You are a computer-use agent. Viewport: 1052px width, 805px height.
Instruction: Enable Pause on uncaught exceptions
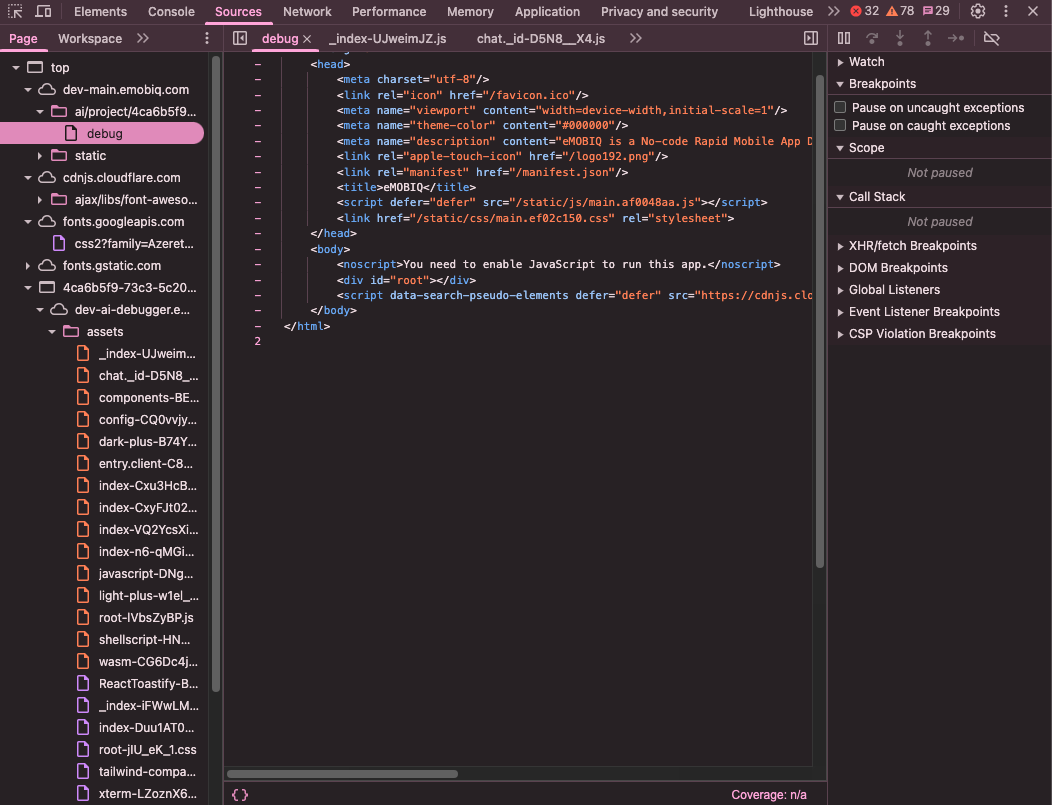click(x=841, y=108)
